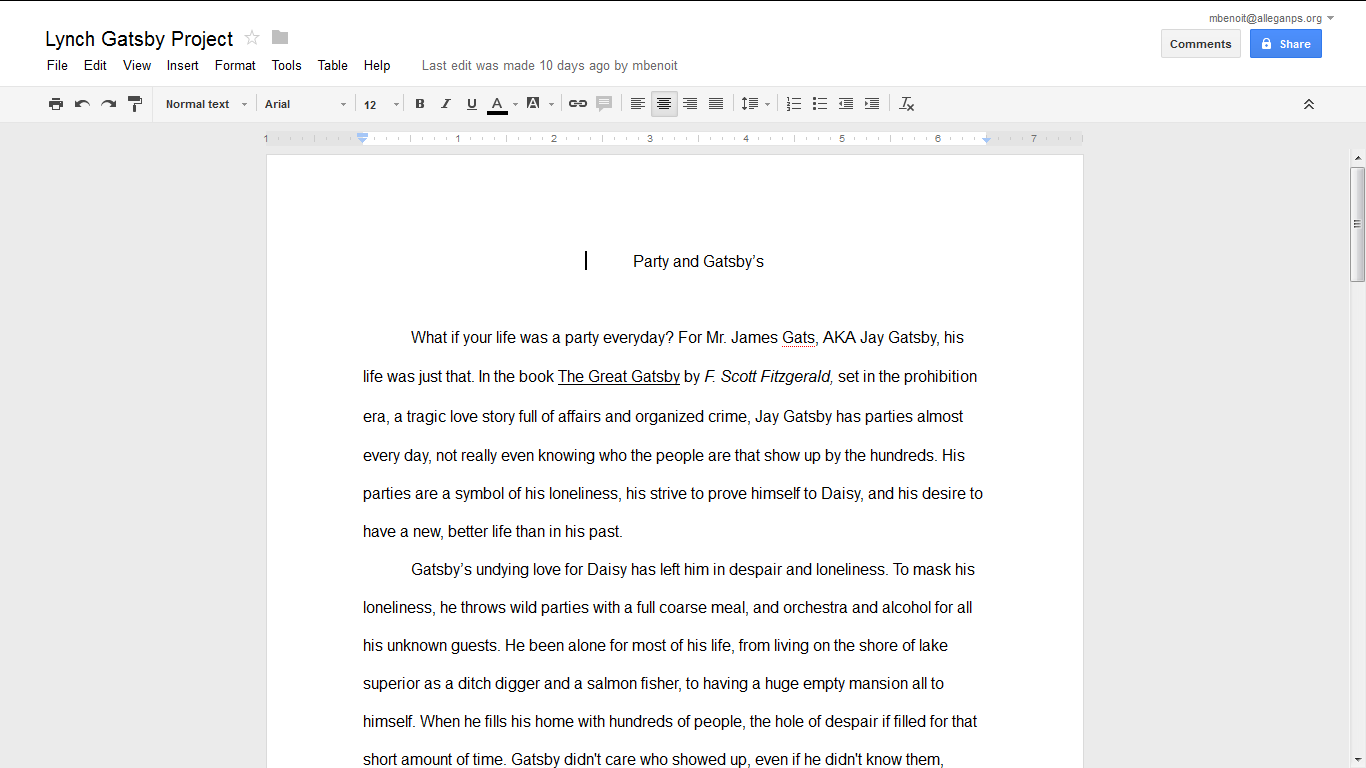
Task: Collapse the menus with the double chevron
Action: click(1308, 104)
